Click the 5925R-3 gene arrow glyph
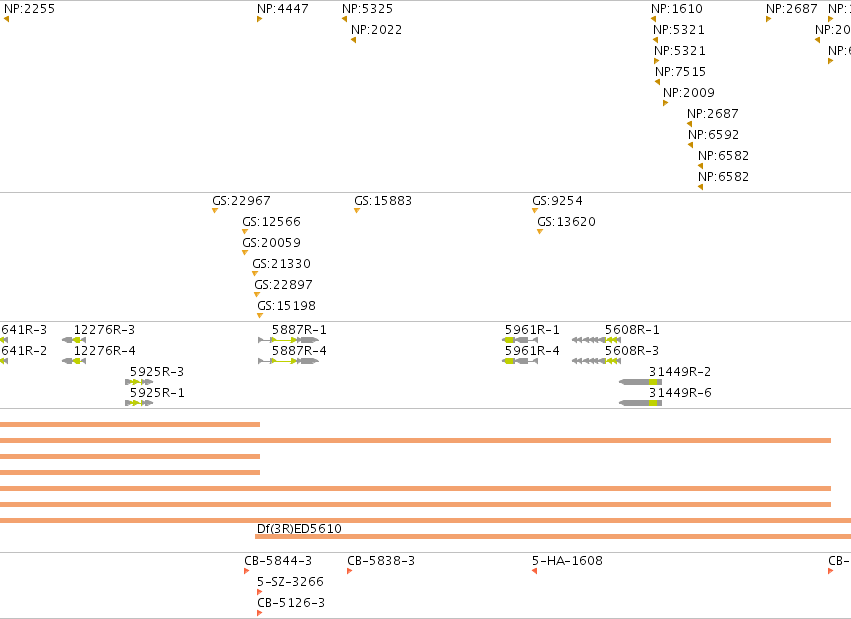This screenshot has height=619, width=851. [x=139, y=382]
